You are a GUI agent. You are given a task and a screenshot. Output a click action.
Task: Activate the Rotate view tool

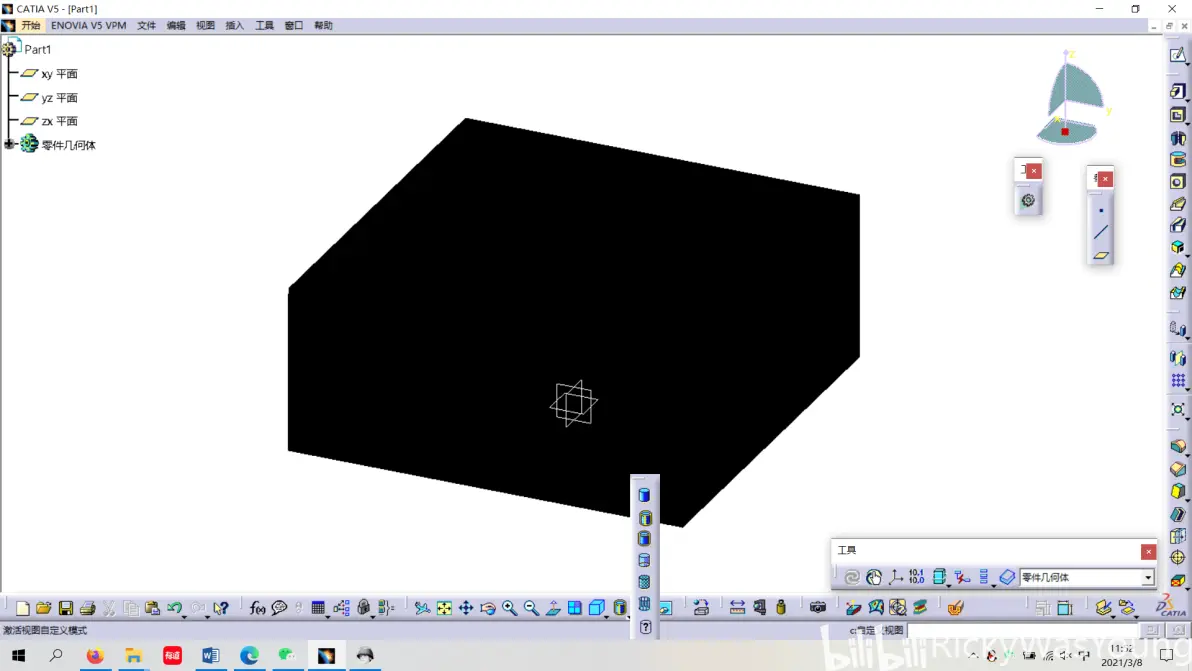(488, 608)
